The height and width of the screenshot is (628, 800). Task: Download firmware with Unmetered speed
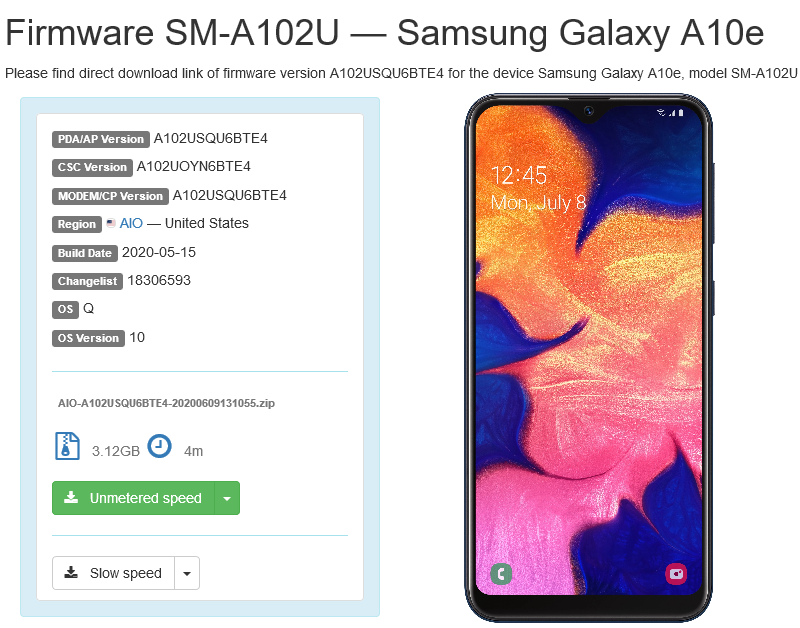(133, 498)
